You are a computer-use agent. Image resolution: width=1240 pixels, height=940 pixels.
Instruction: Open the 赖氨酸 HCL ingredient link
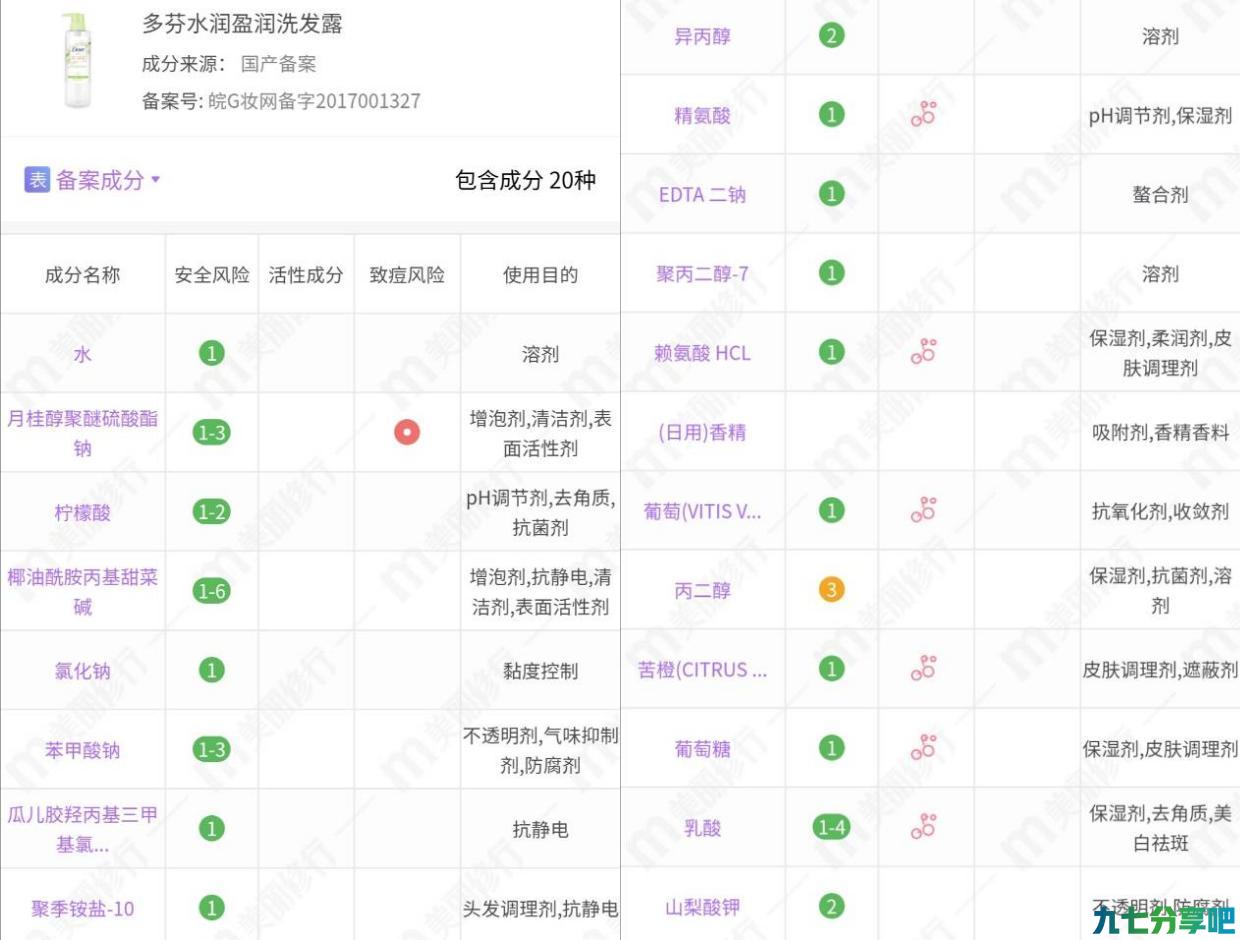pyautogui.click(x=702, y=352)
